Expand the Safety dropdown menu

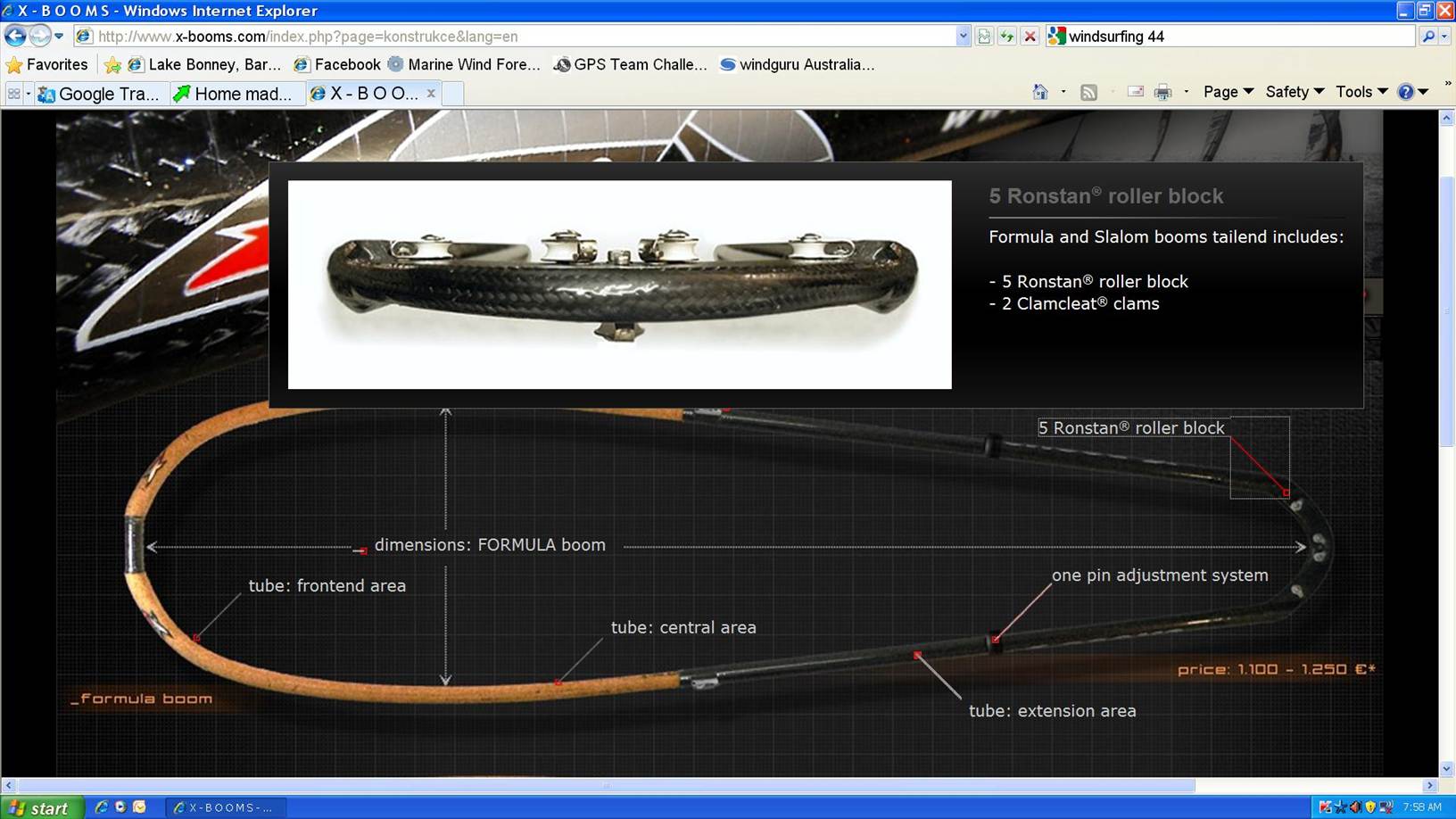pos(1294,92)
